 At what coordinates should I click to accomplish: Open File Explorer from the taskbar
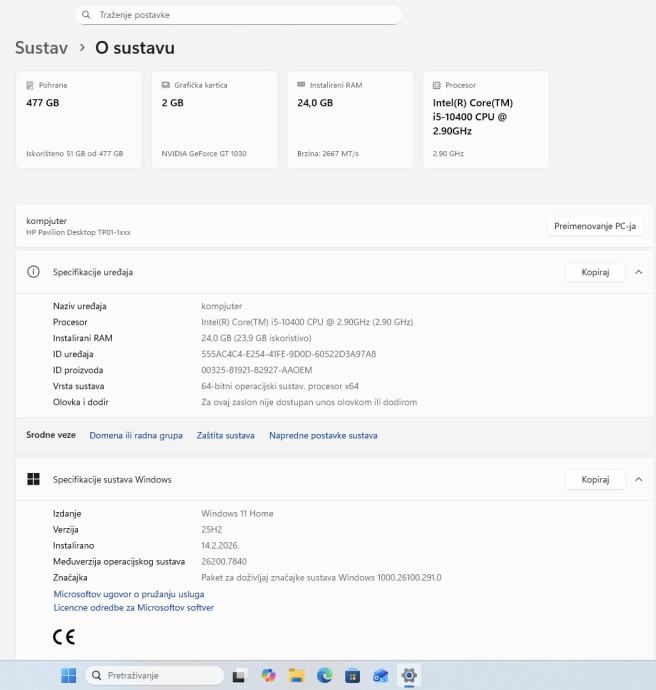click(x=296, y=676)
